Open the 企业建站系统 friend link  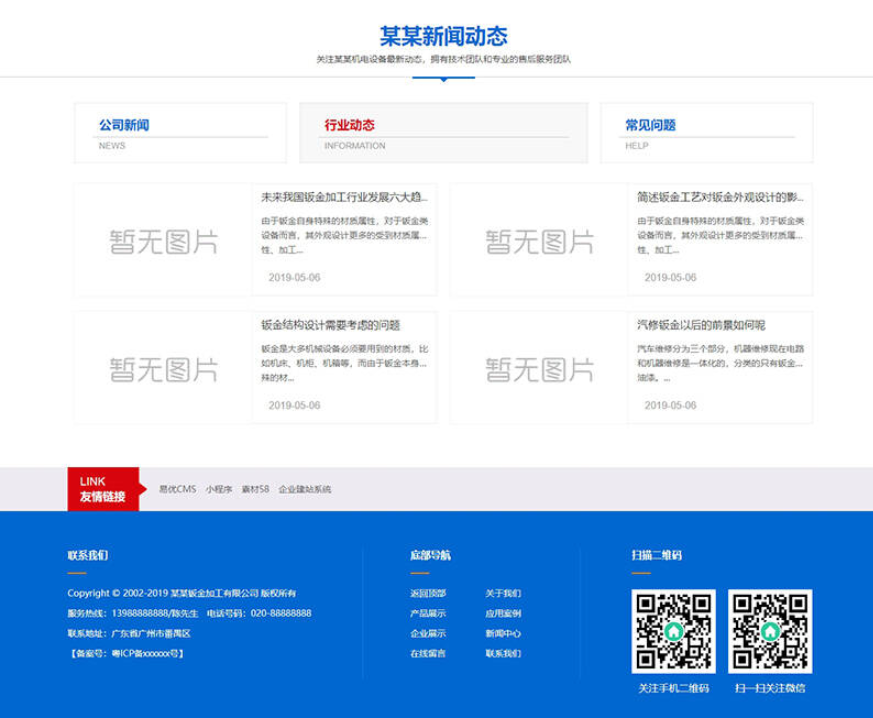pyautogui.click(x=305, y=490)
